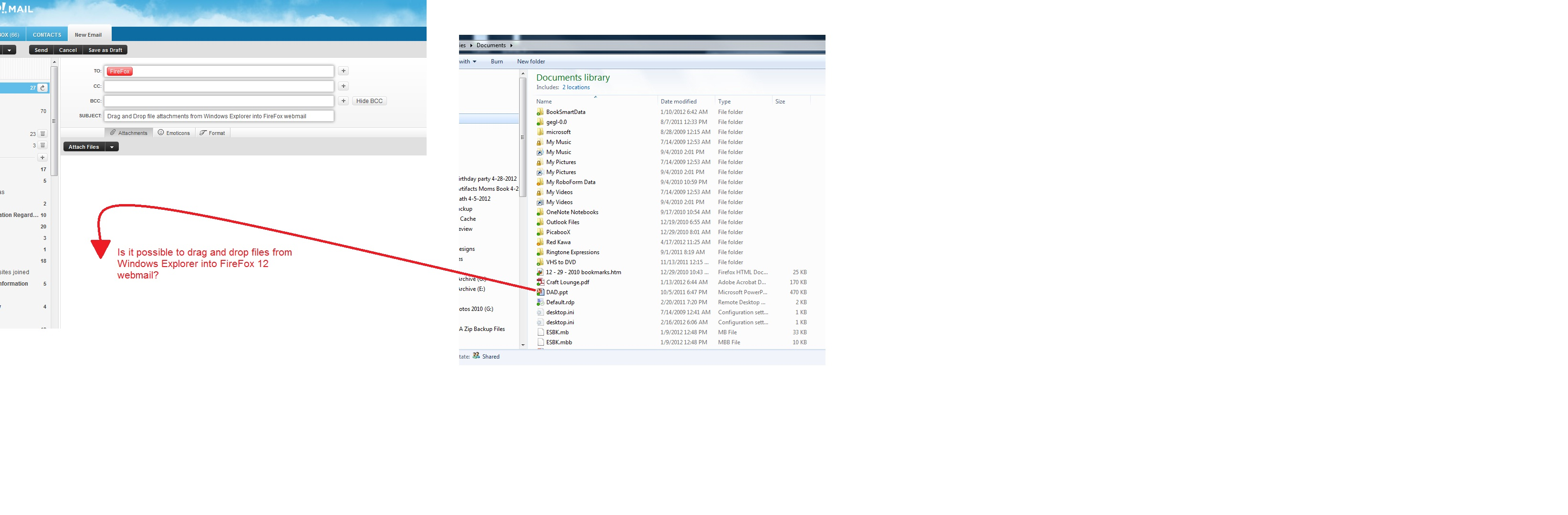
Task: Click the Send button
Action: click(x=42, y=51)
